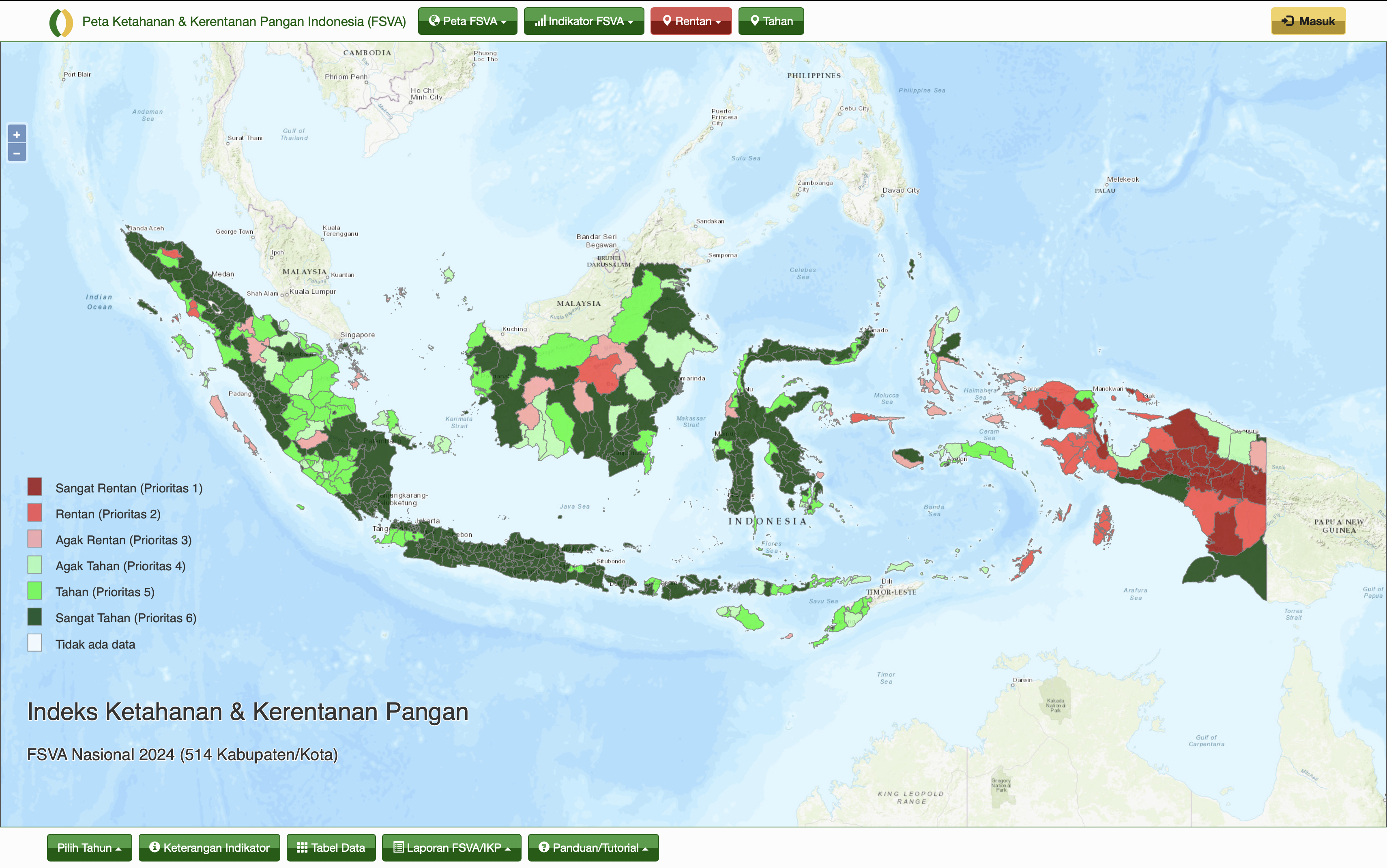Viewport: 1387px width, 868px height.
Task: Click the bar chart icon on Indikator FSVA
Action: 540,21
